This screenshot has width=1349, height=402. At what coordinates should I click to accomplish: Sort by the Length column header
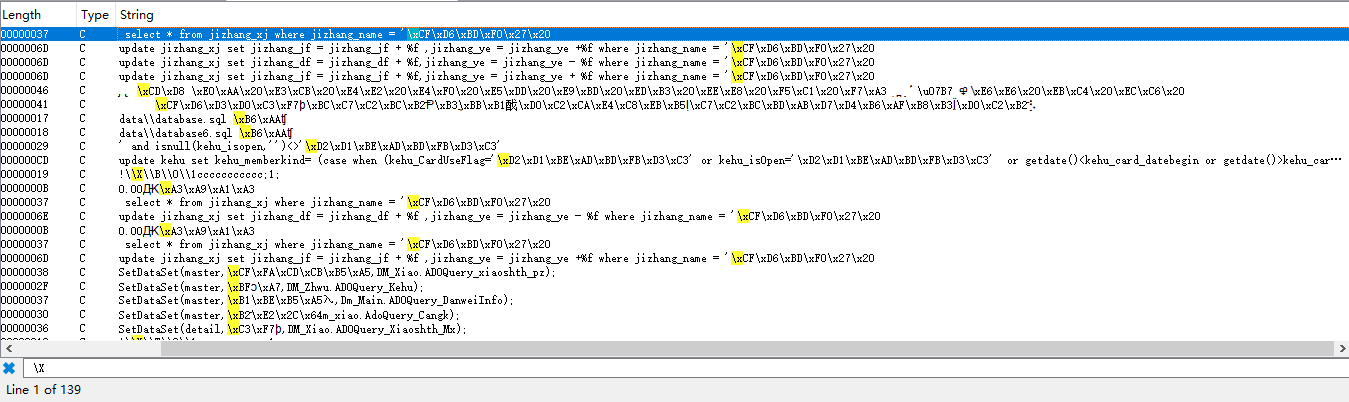[x=38, y=15]
